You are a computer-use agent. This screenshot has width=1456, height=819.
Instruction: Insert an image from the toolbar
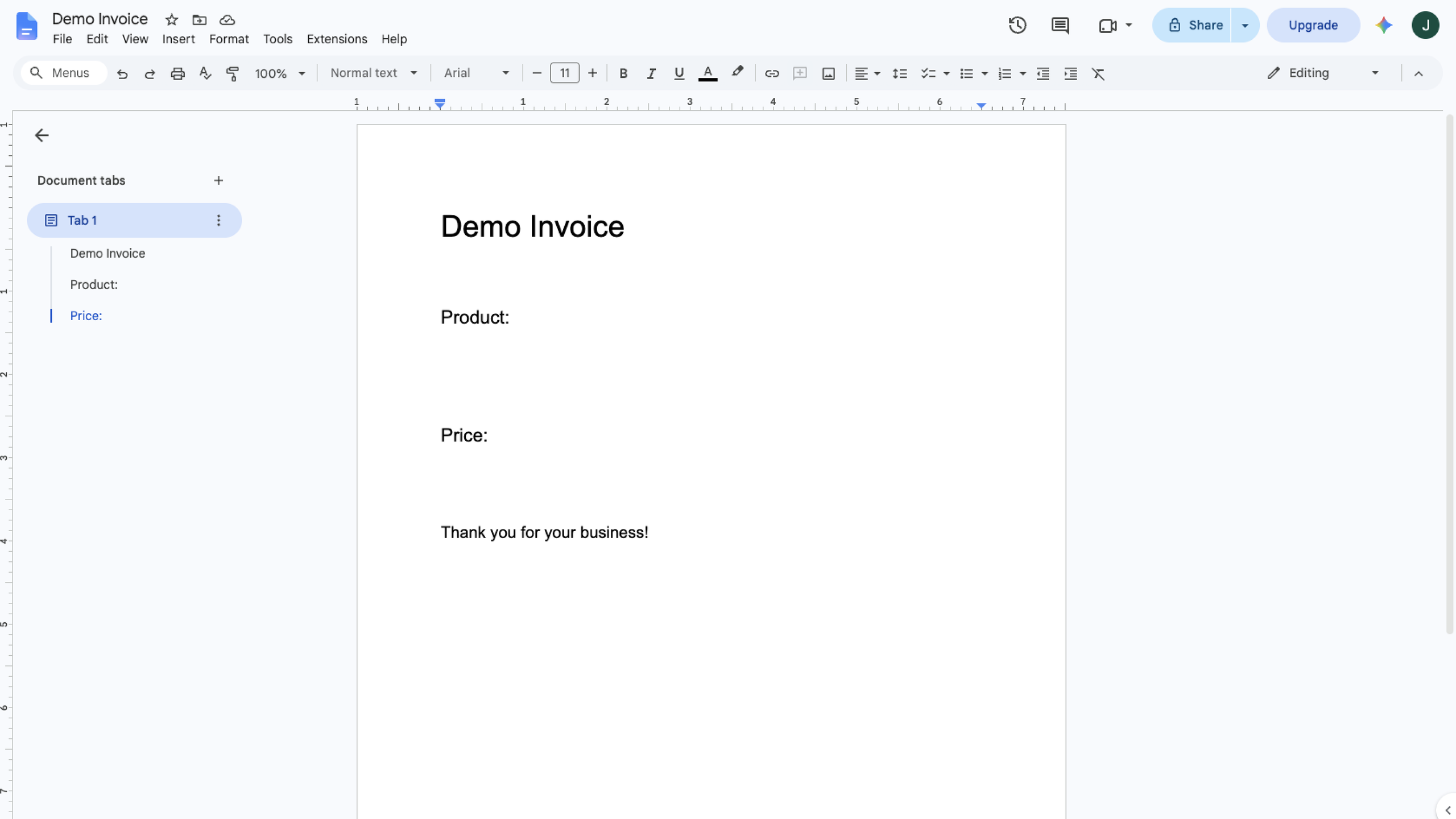point(829,73)
